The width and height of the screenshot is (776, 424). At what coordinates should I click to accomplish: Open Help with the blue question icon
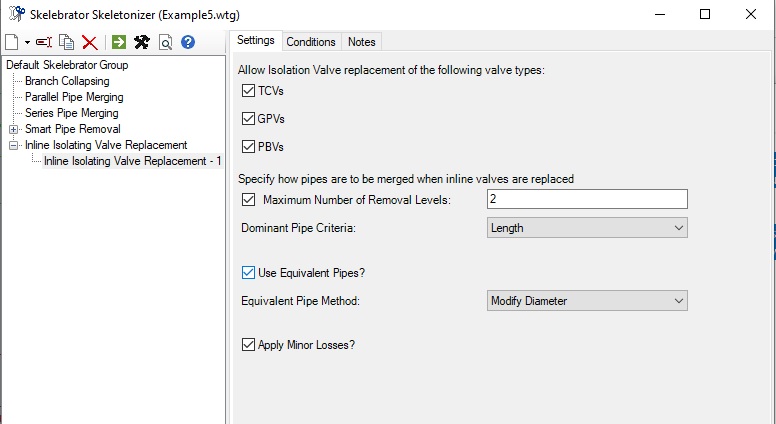[x=187, y=42]
